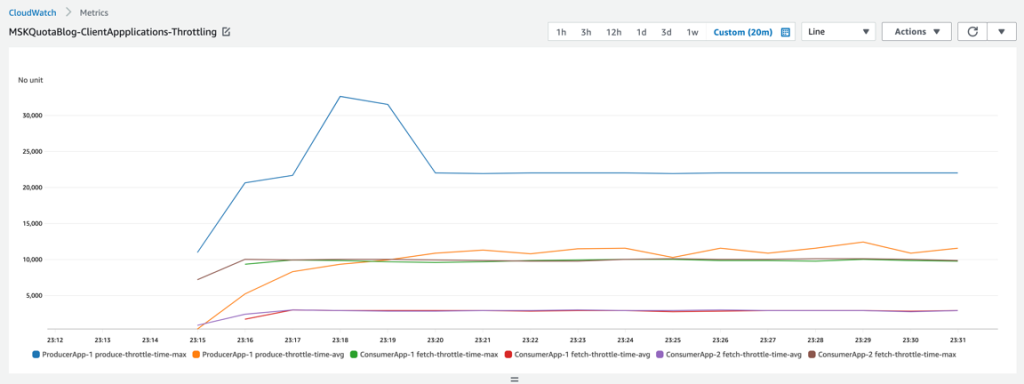This screenshot has height=384, width=1024.
Task: Click the blue line peak at 23:18
Action: click(x=340, y=97)
